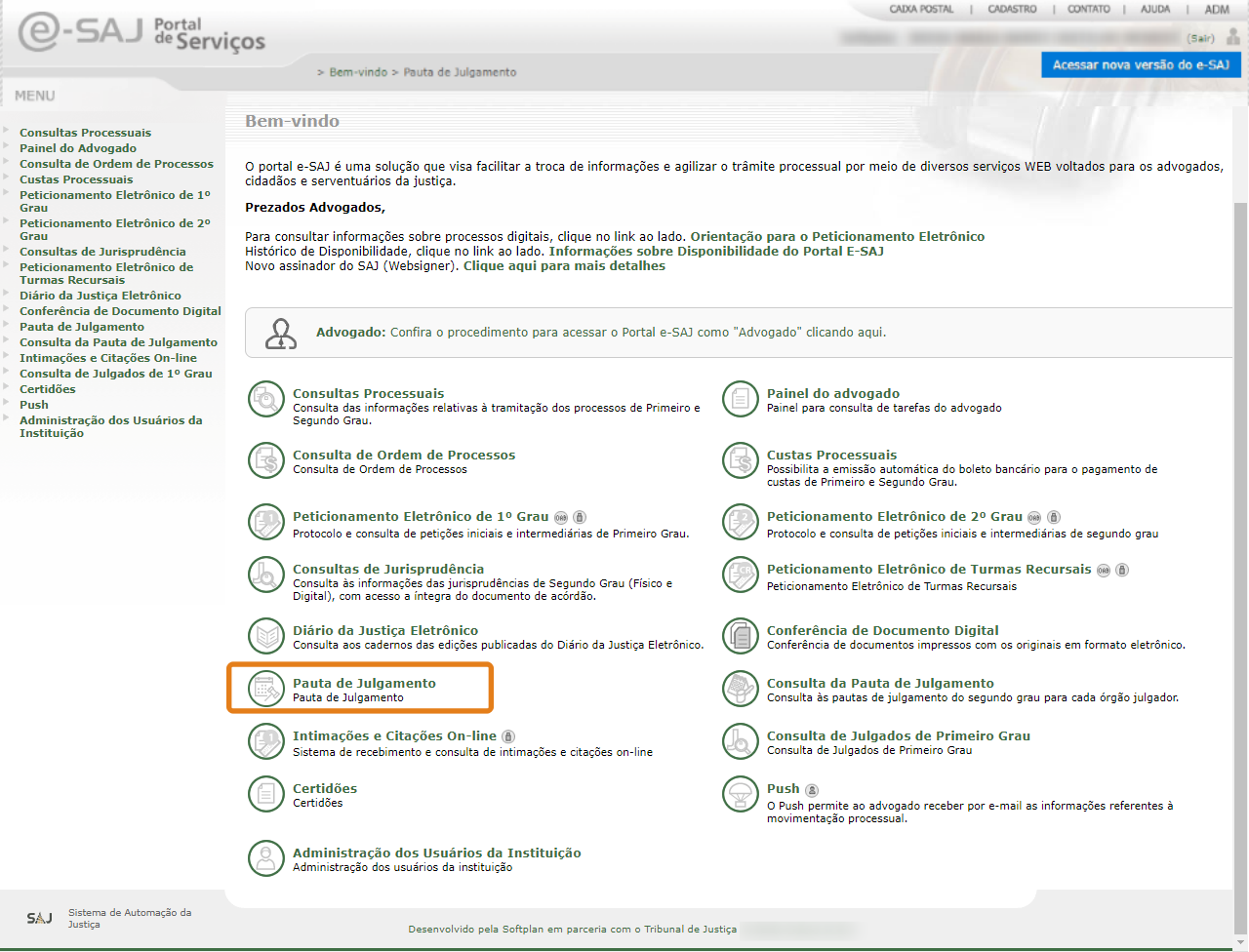The image size is (1249, 952).
Task: Open Diário da Justiça Eletrônico in left menu
Action: 101,296
